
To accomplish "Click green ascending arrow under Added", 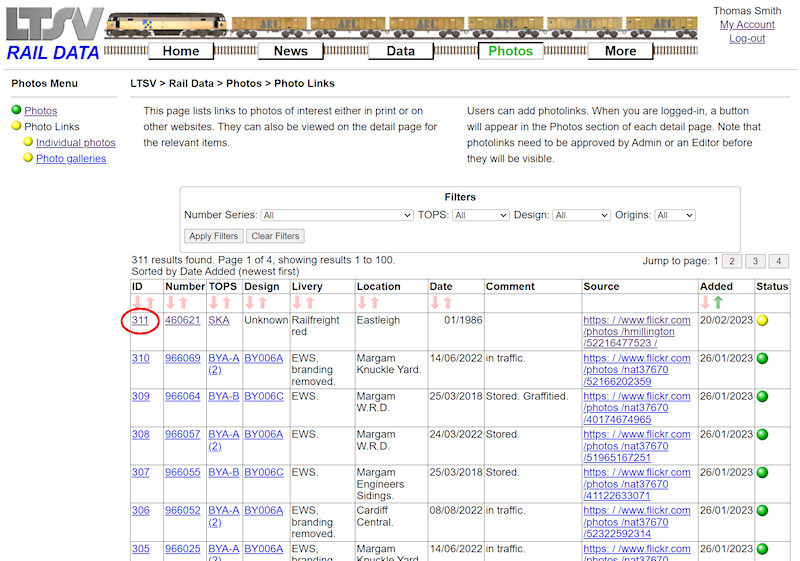I will pyautogui.click(x=718, y=302).
